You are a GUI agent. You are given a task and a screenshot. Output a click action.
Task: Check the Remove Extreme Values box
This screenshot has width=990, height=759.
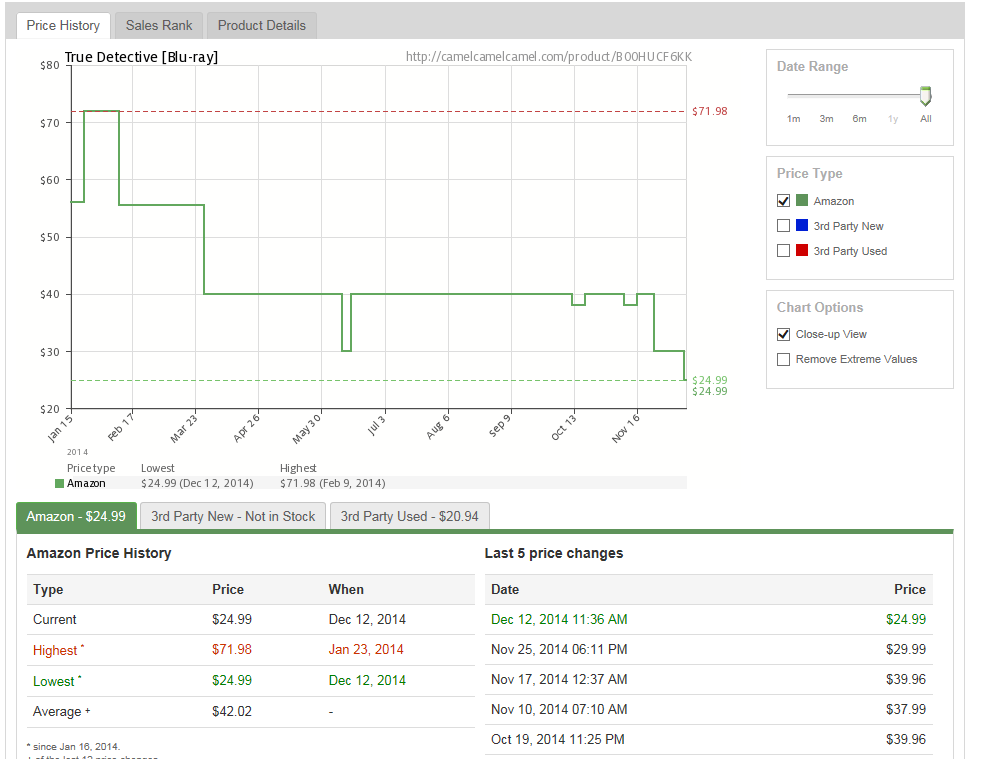click(x=783, y=359)
